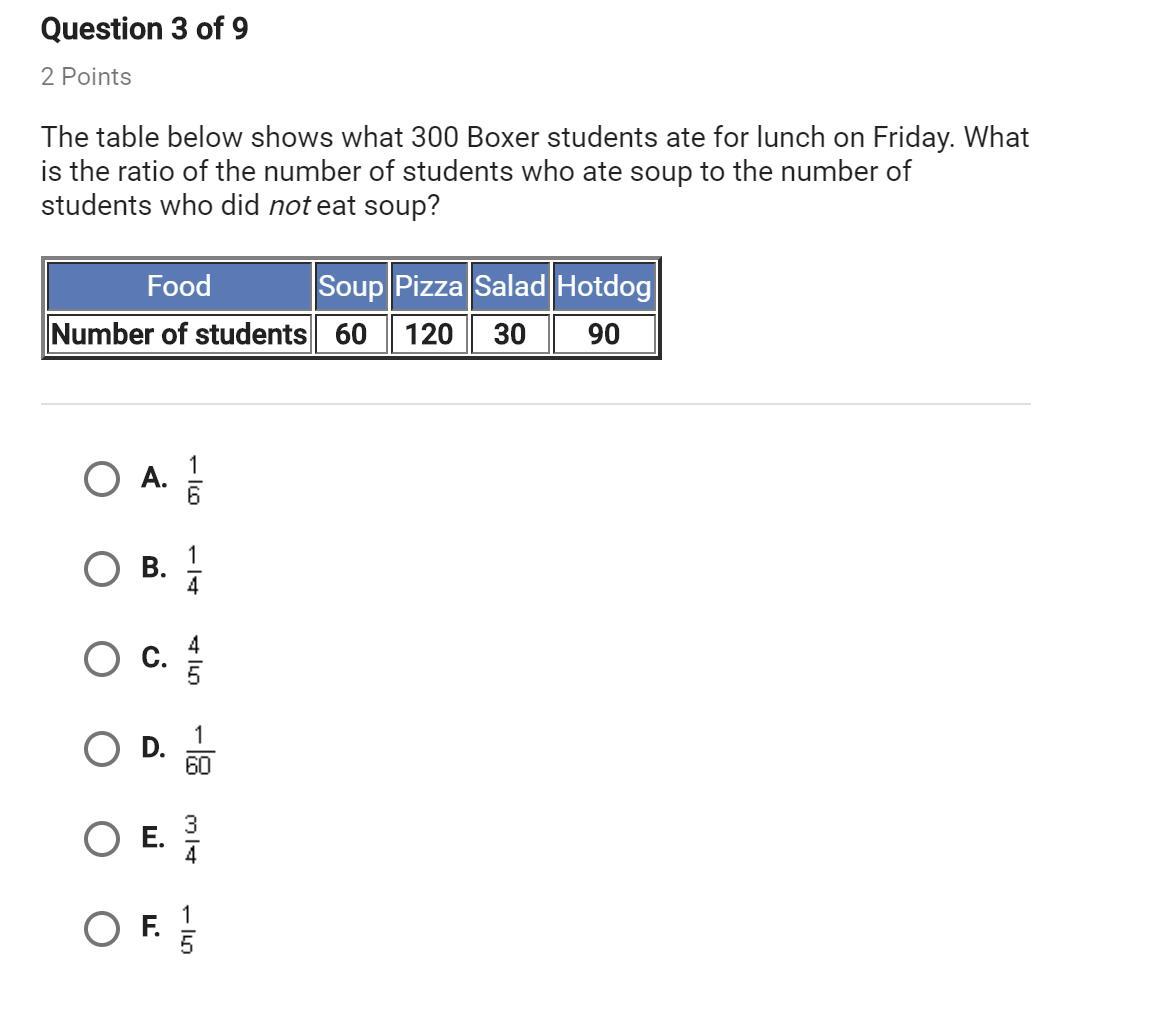Click the "Salad" column header
Screen dimensions: 1171x1016
coord(510,286)
